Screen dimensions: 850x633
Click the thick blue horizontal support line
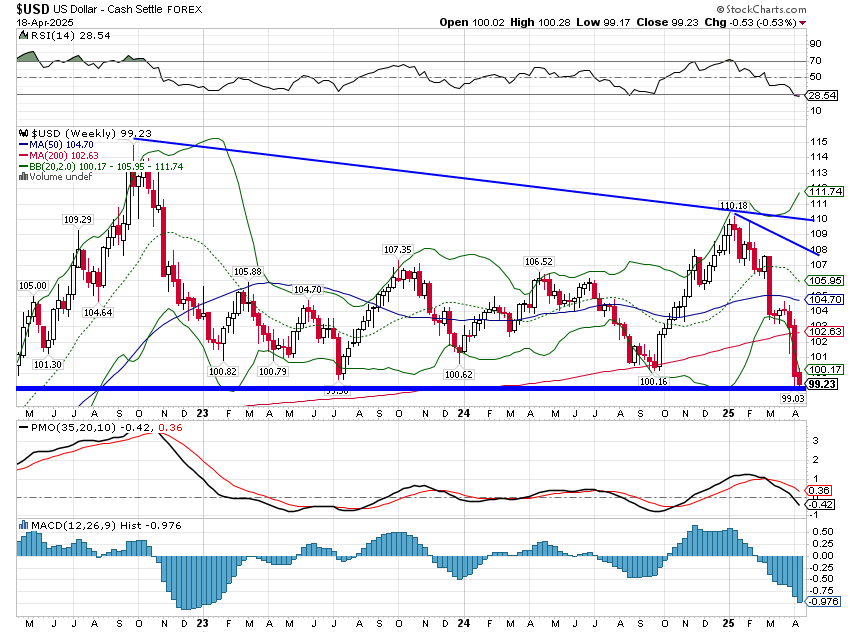[400, 388]
